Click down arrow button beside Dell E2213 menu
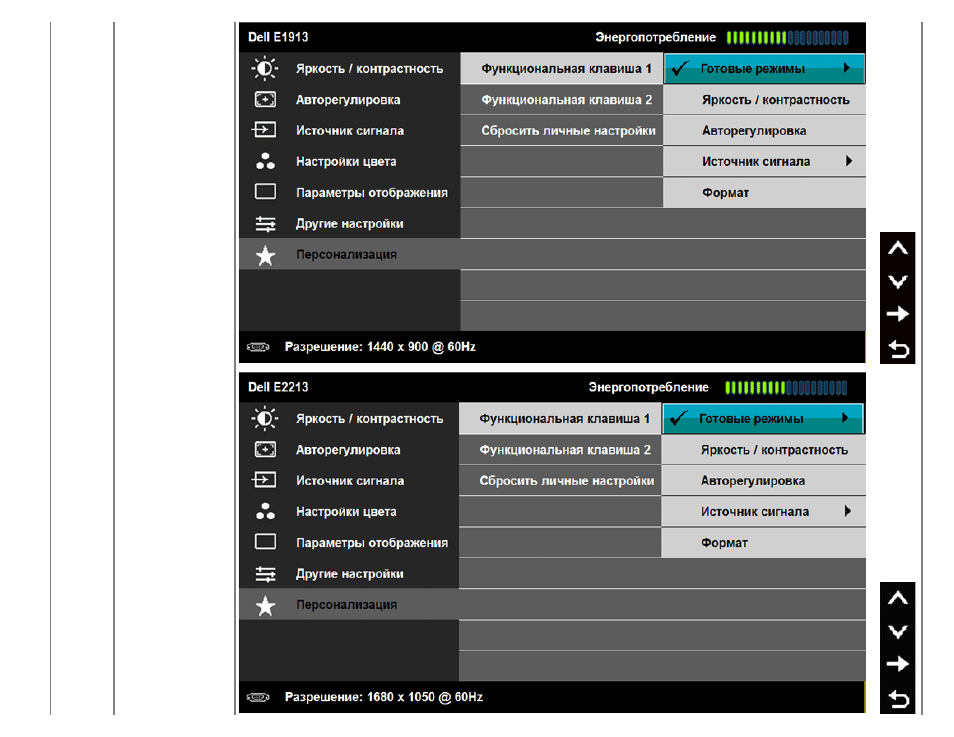 [897, 632]
